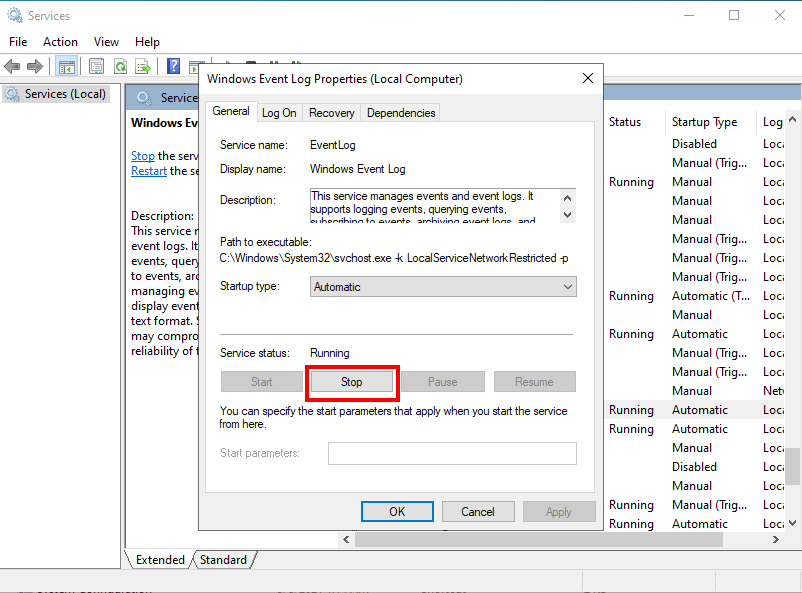
Task: Click the greyed-out Apply button
Action: coord(559,512)
